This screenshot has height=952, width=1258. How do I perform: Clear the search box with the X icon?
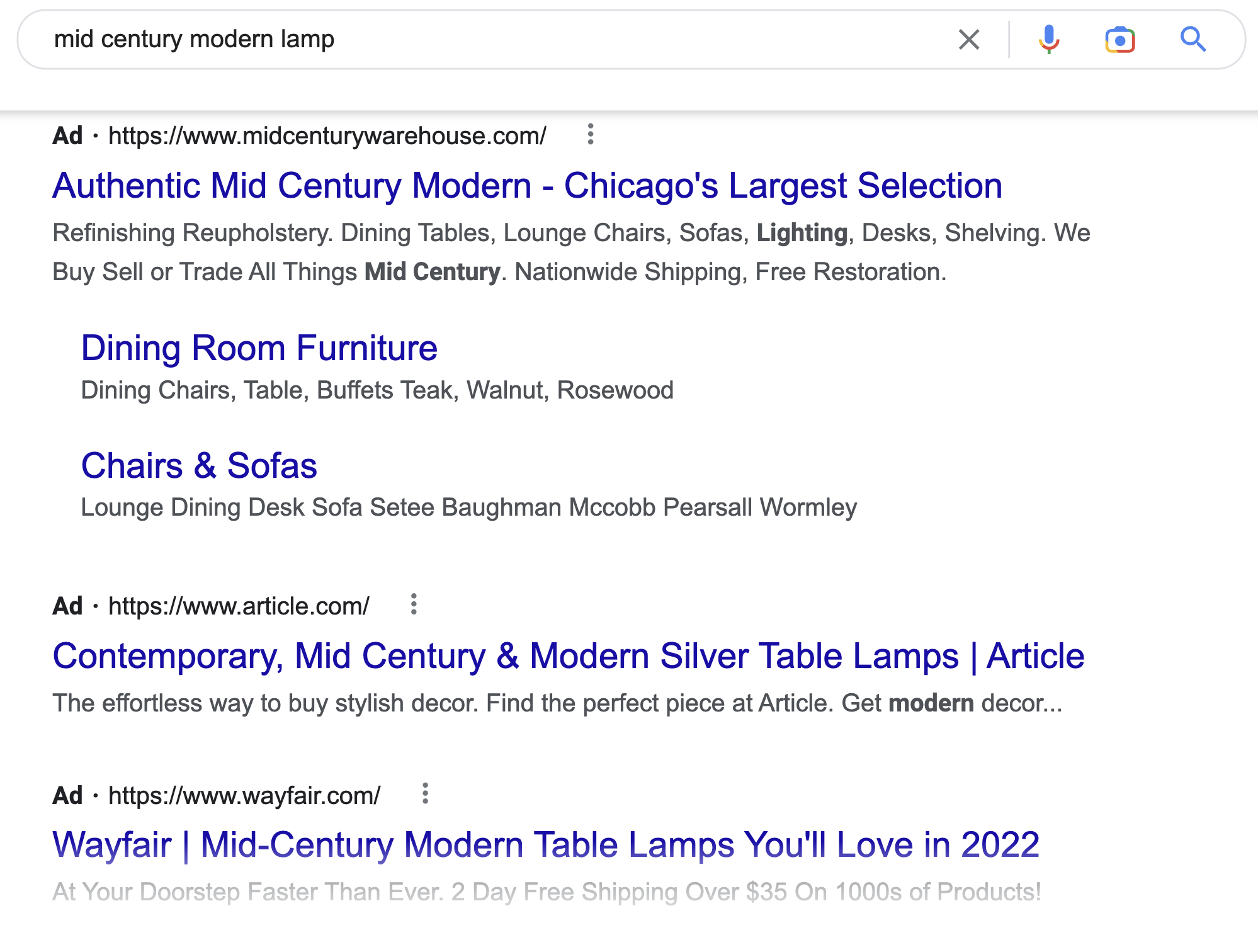969,40
